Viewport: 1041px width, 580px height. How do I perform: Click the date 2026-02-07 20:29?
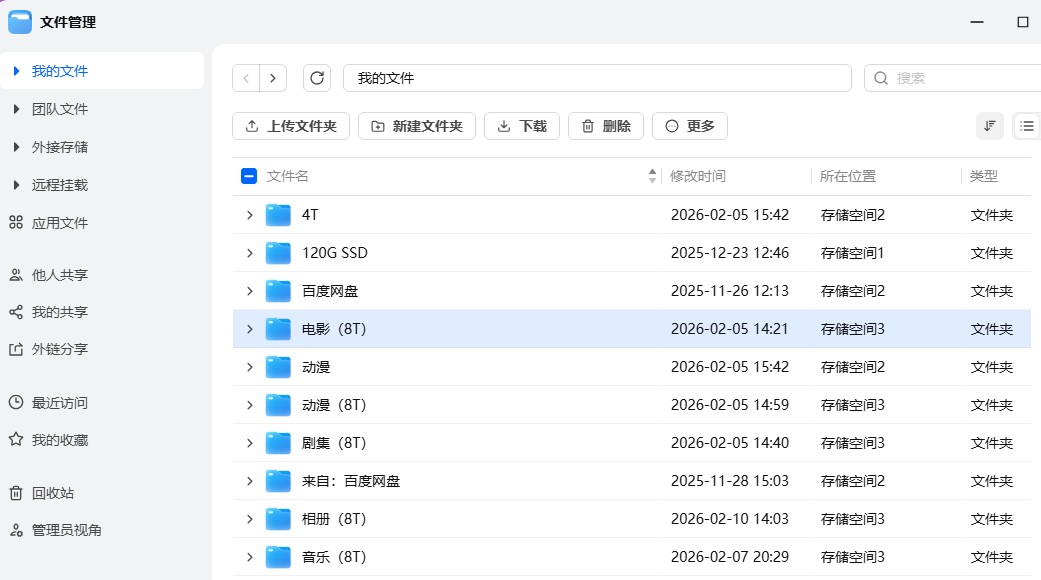point(730,557)
